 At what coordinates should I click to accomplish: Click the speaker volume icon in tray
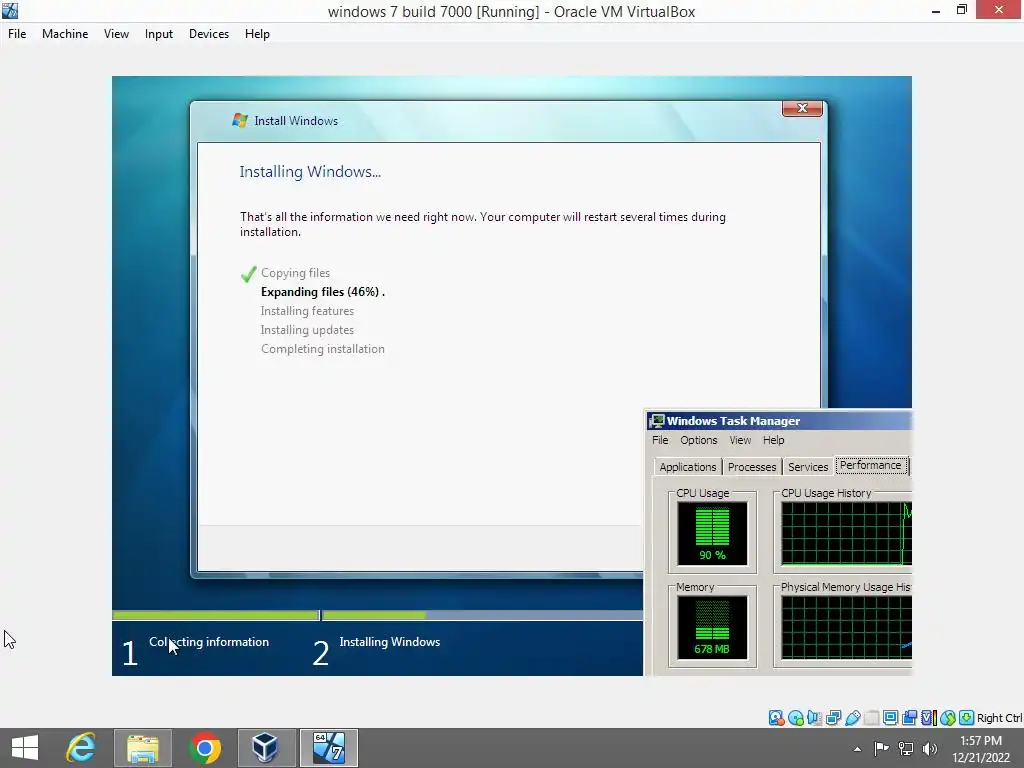pyautogui.click(x=929, y=748)
